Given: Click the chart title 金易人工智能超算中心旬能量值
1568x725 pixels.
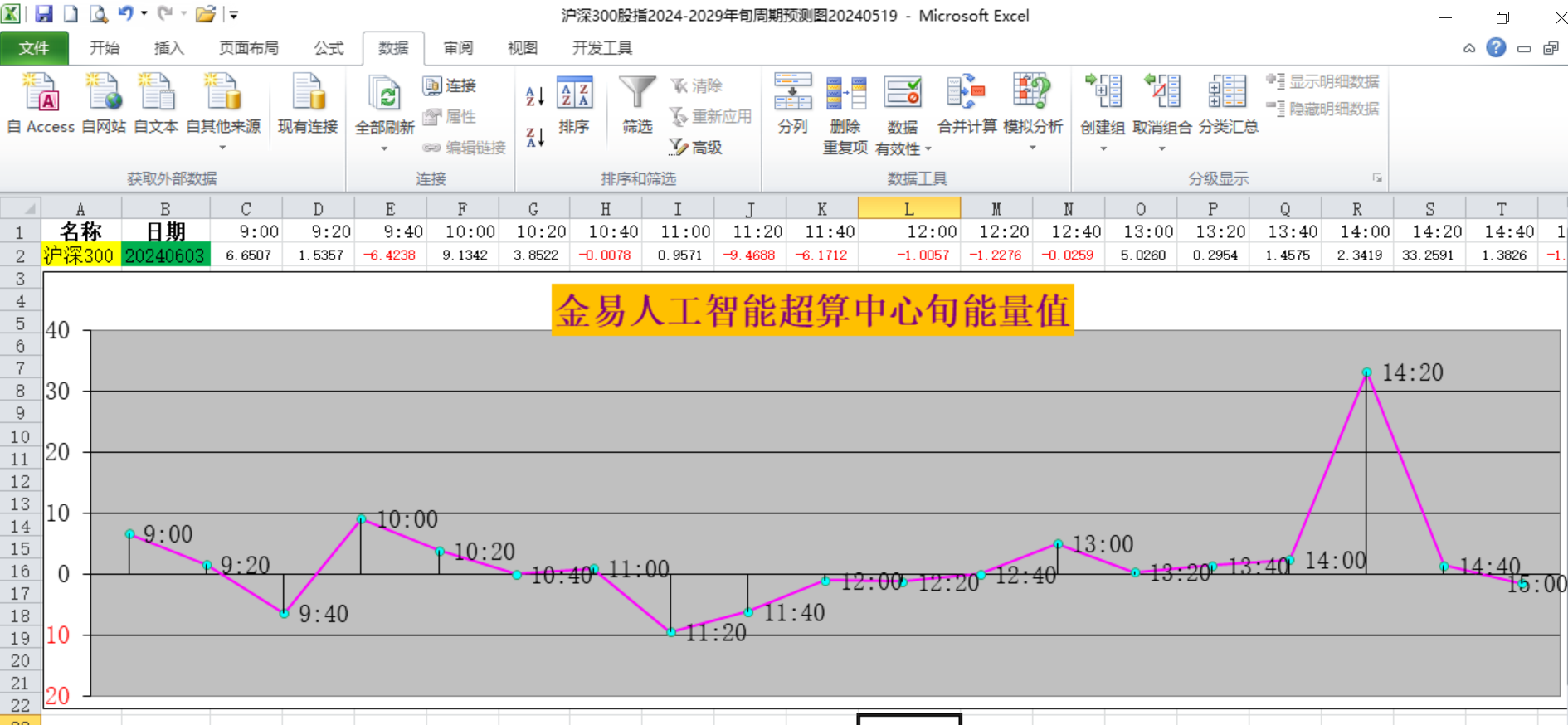Looking at the screenshot, I should click(x=813, y=311).
